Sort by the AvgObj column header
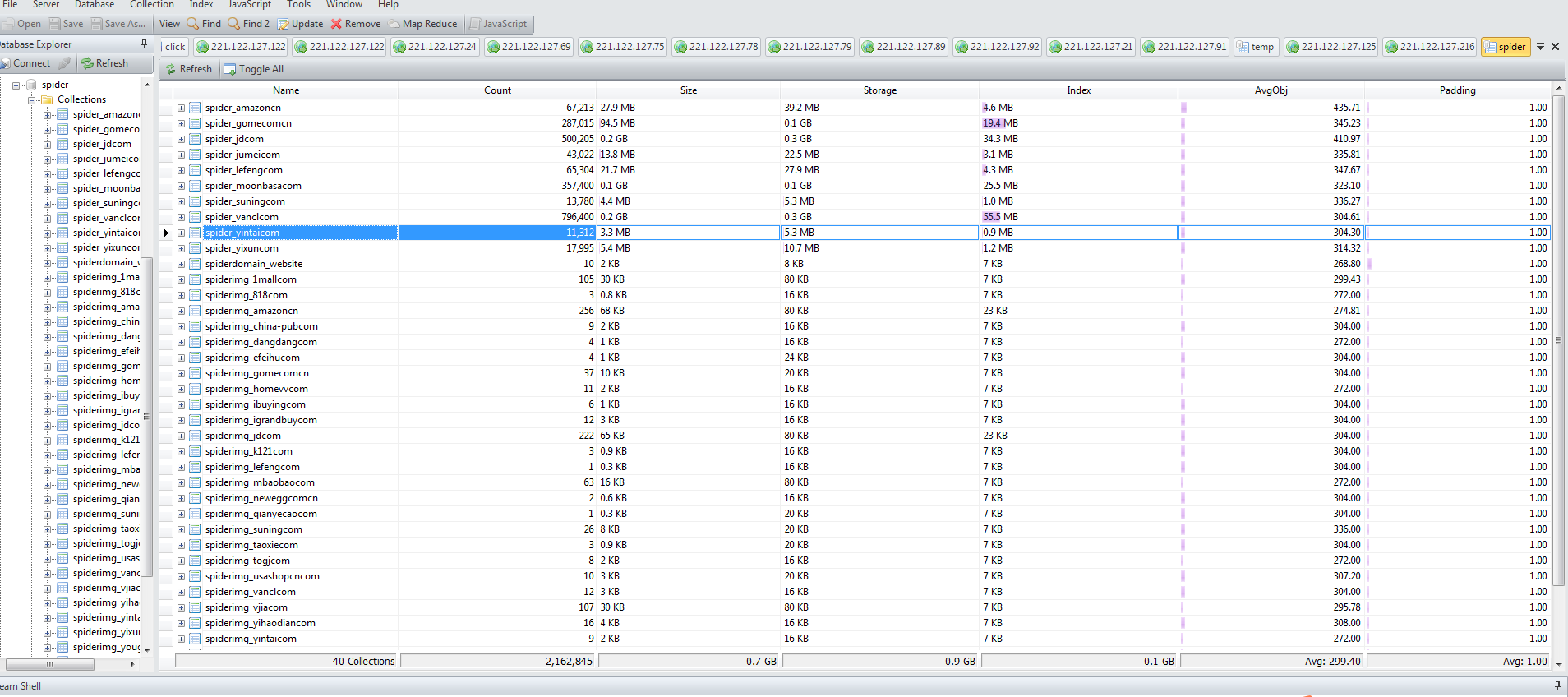This screenshot has height=697, width=1568. [1271, 90]
